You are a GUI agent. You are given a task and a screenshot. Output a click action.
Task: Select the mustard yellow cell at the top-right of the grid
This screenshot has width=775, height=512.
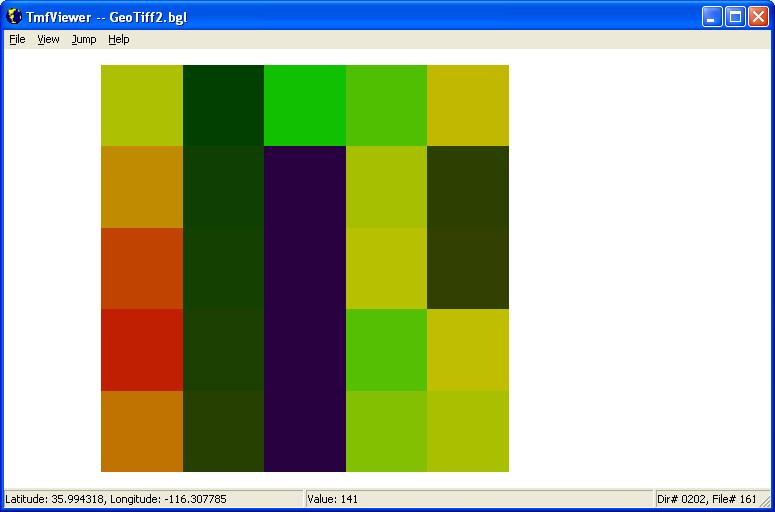(x=468, y=105)
